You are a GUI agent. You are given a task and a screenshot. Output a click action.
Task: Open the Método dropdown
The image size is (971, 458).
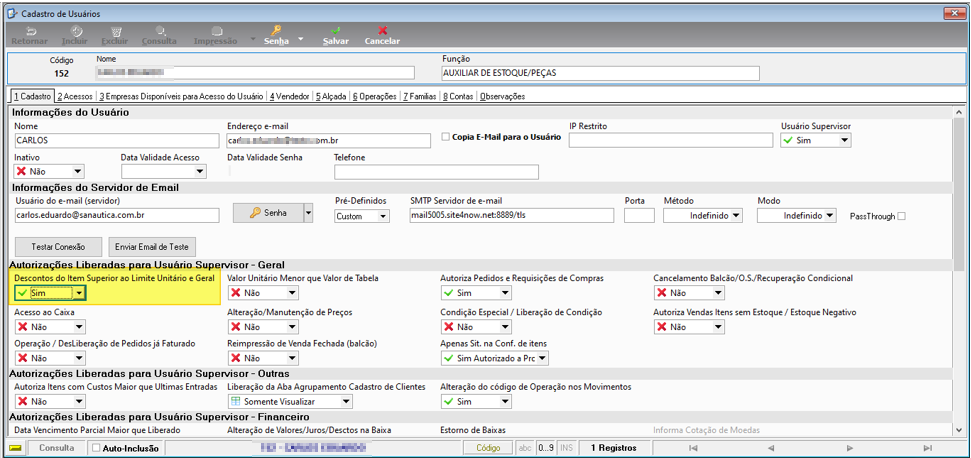click(736, 216)
